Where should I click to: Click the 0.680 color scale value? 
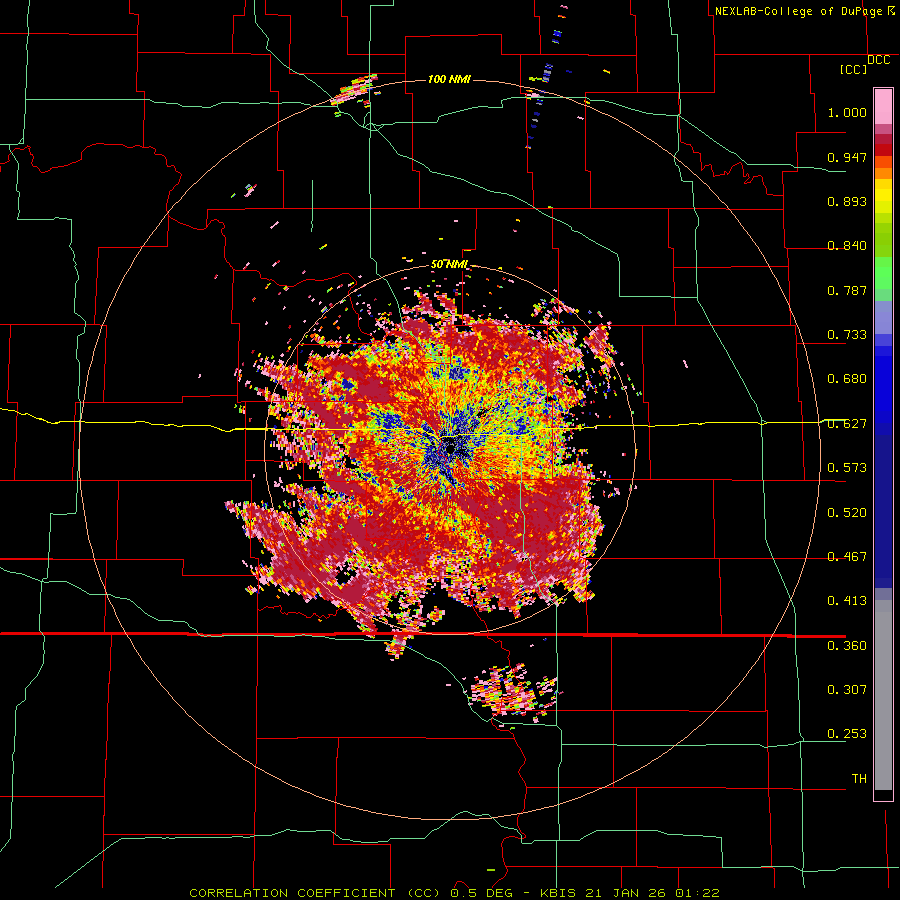(x=847, y=379)
